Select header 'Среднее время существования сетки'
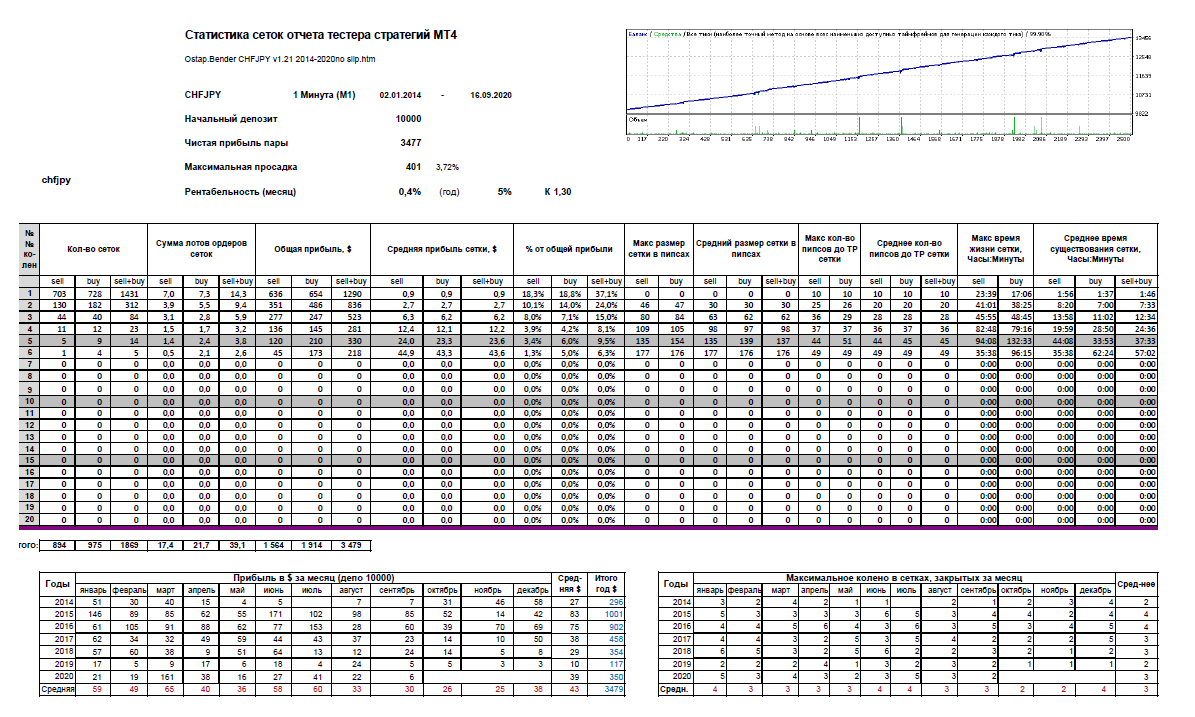Image resolution: width=1195 pixels, height=717 pixels. coord(1095,248)
